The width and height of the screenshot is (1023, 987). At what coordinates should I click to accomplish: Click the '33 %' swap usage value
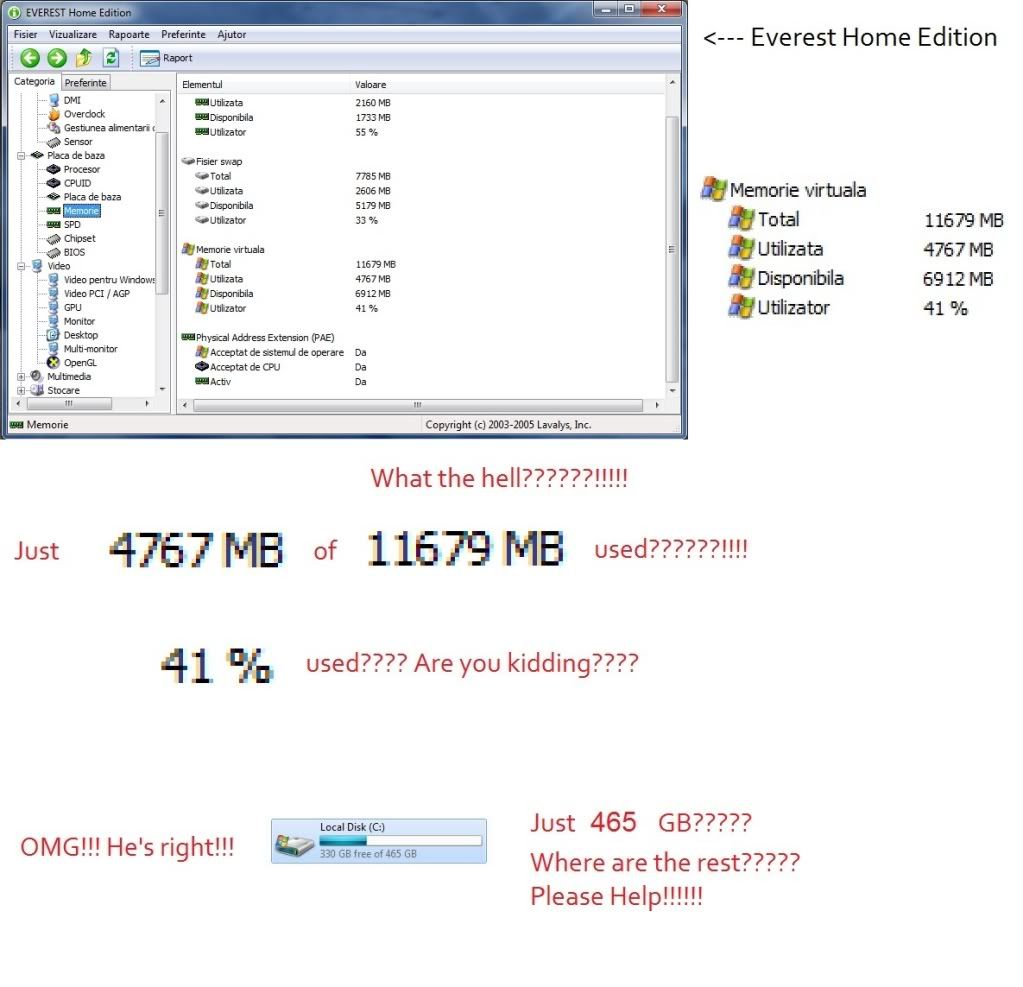coord(366,220)
